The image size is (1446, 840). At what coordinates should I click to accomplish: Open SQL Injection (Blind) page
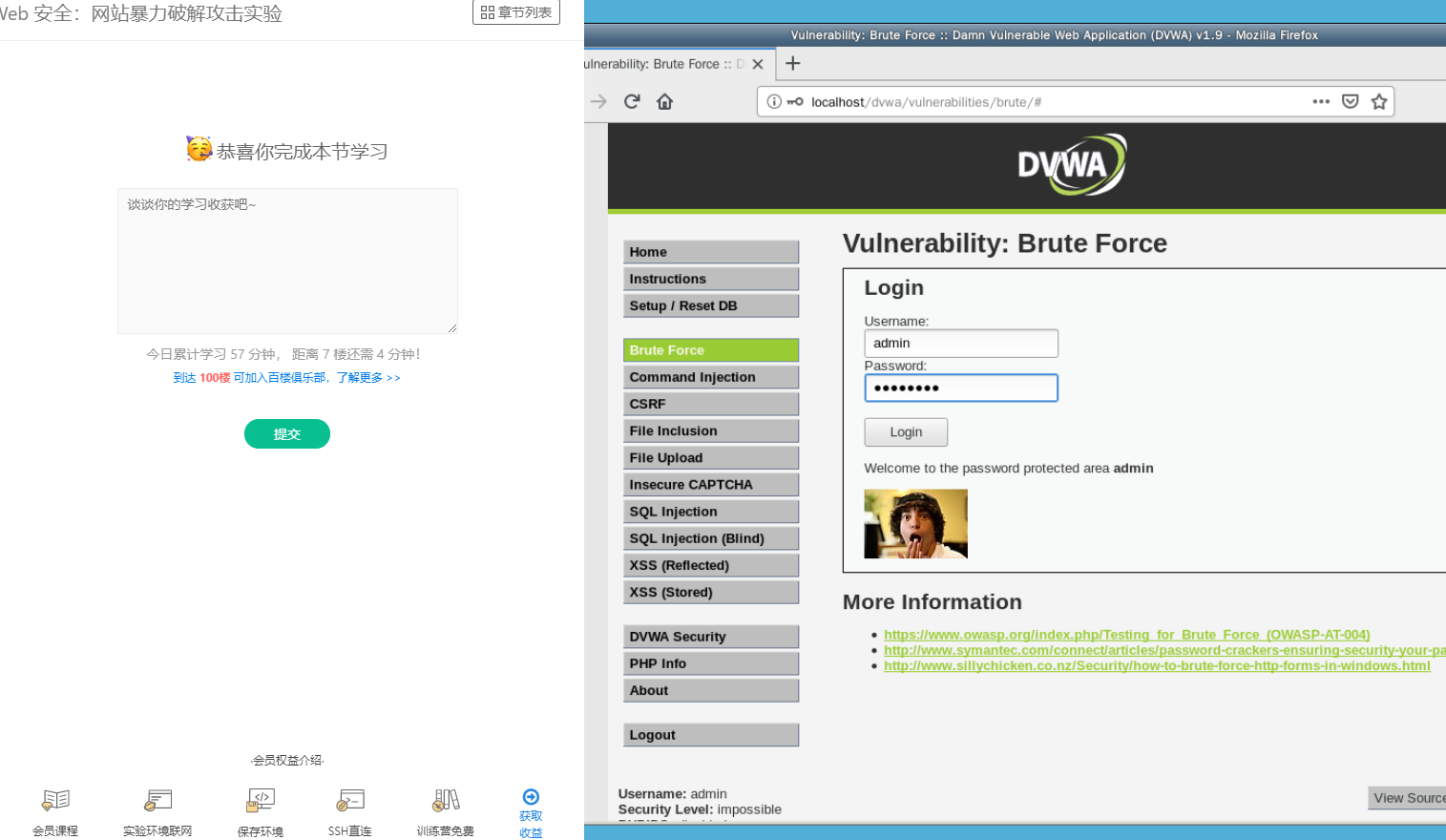[x=711, y=538]
